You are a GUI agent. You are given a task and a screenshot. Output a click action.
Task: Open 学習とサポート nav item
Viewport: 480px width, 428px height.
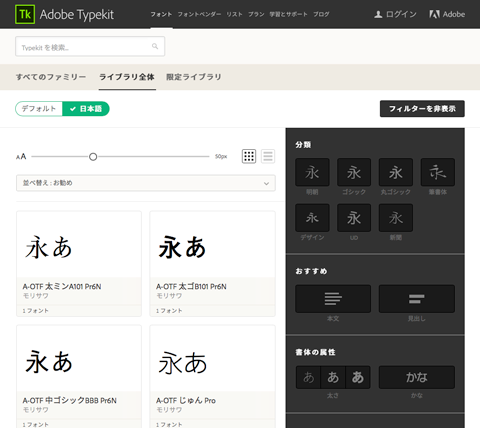click(x=288, y=14)
